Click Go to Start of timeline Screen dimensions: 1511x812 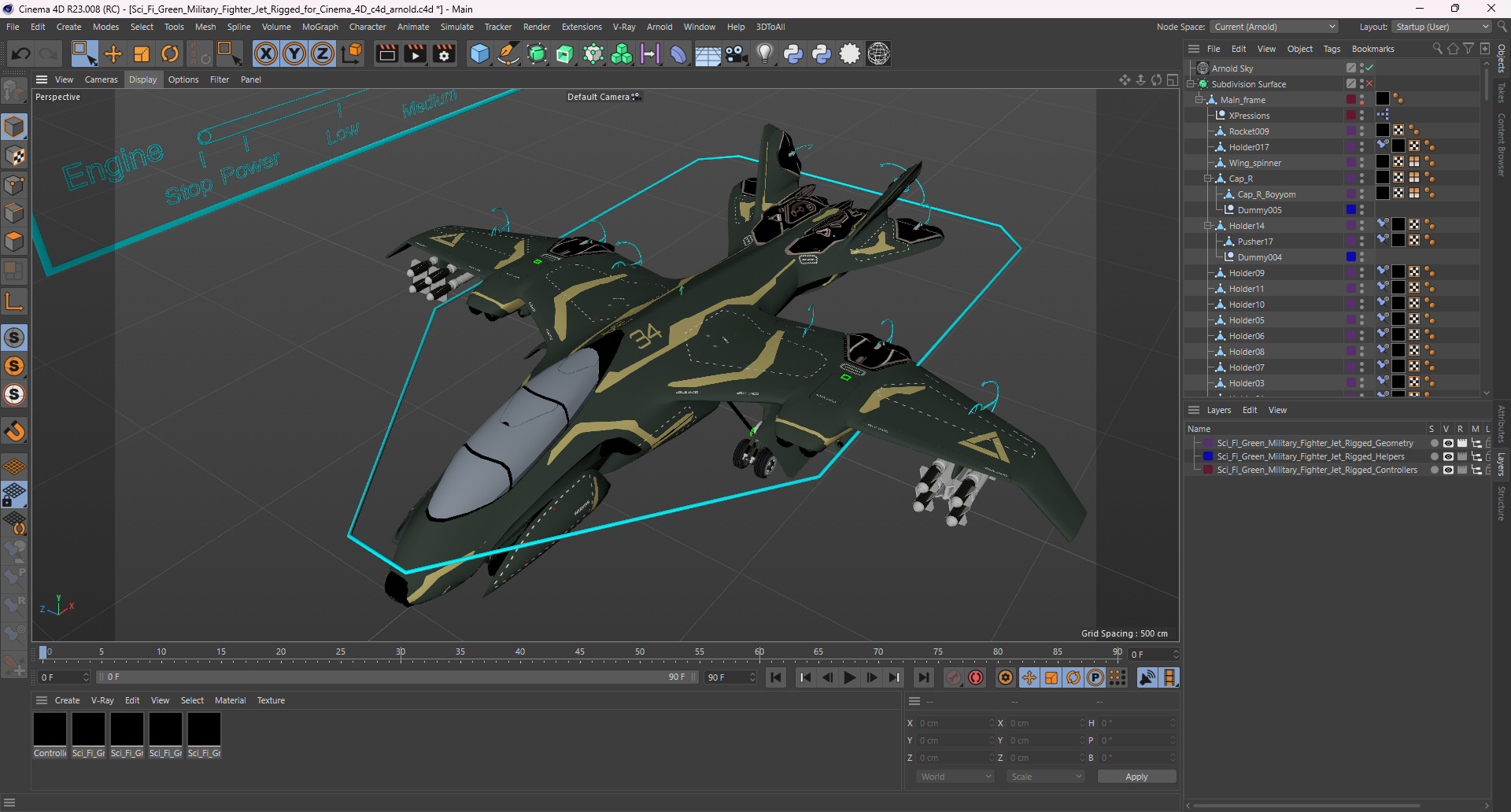pyautogui.click(x=776, y=677)
